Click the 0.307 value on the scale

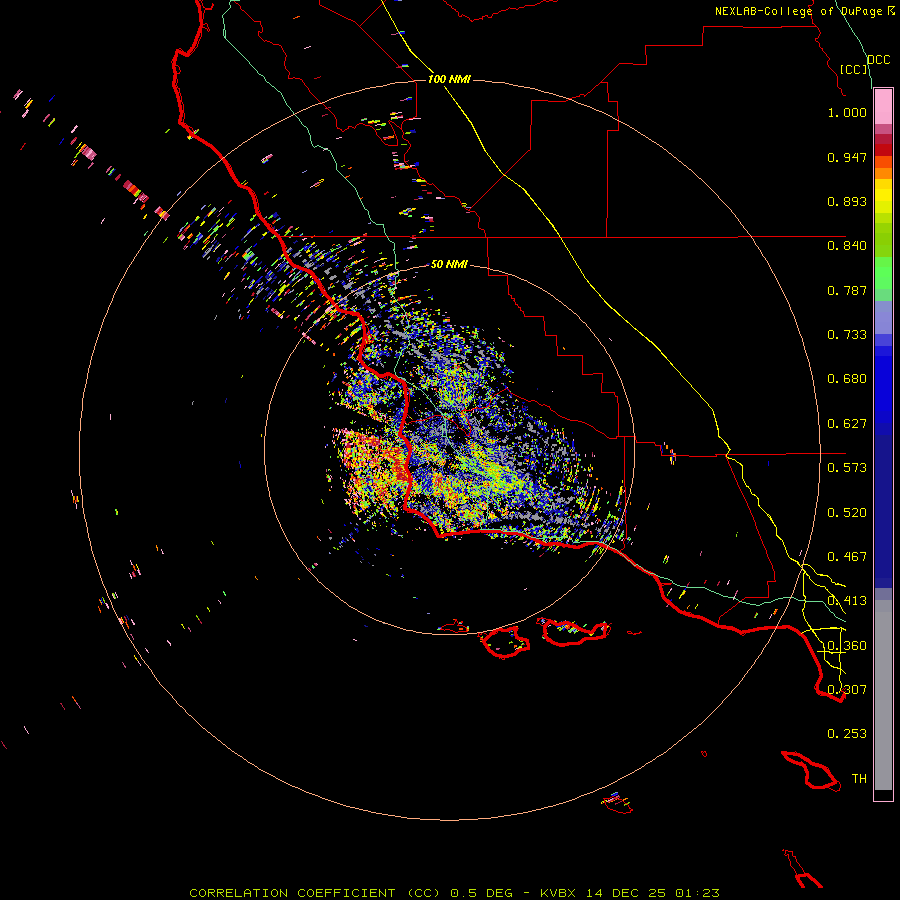(847, 690)
